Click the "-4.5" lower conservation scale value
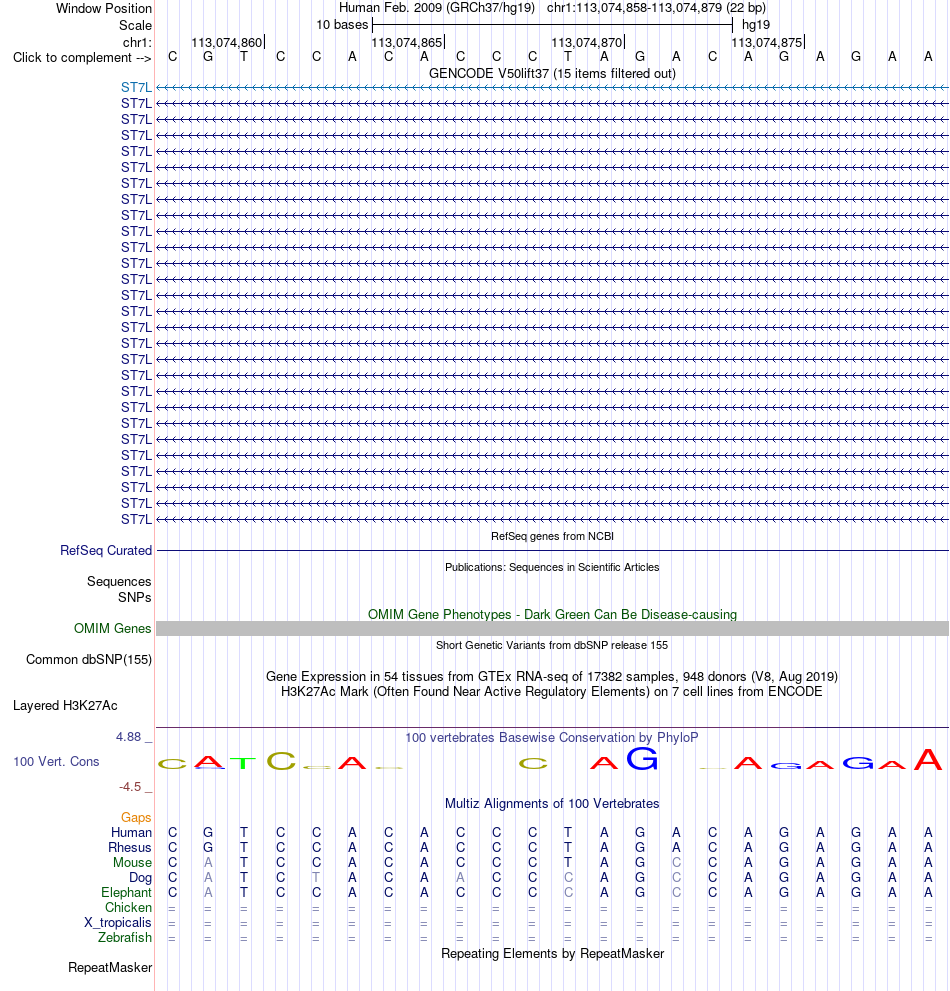 point(130,787)
